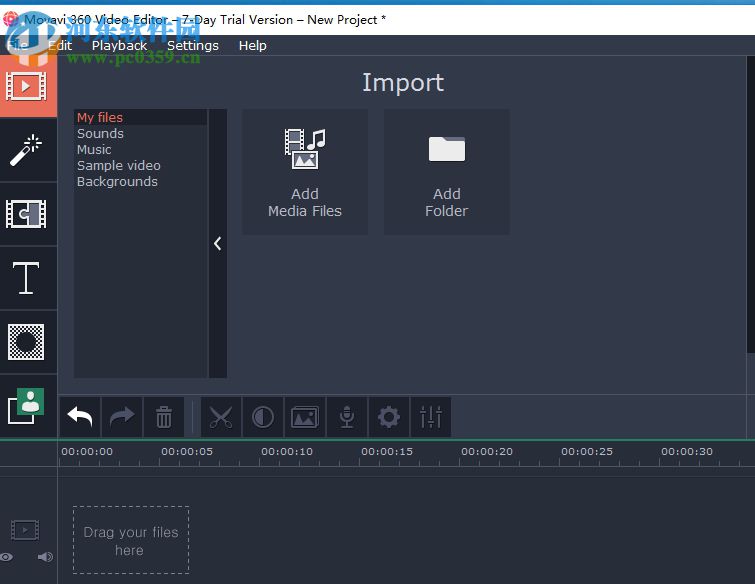Select Music category
Image resolution: width=755 pixels, height=584 pixels.
coord(141,149)
